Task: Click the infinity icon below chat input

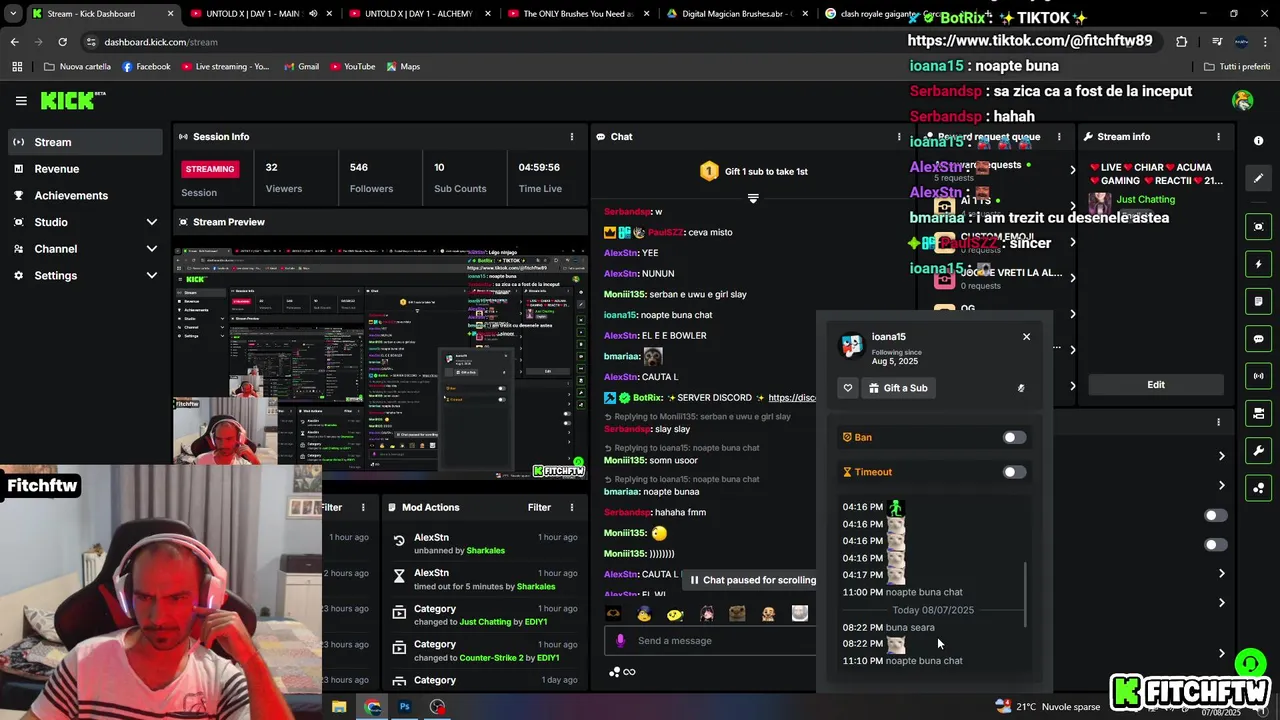Action: click(x=629, y=672)
